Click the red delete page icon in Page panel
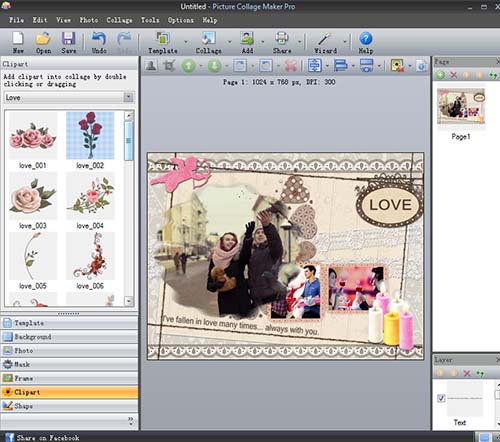Image resolution: width=500 pixels, height=442 pixels. pos(454,75)
